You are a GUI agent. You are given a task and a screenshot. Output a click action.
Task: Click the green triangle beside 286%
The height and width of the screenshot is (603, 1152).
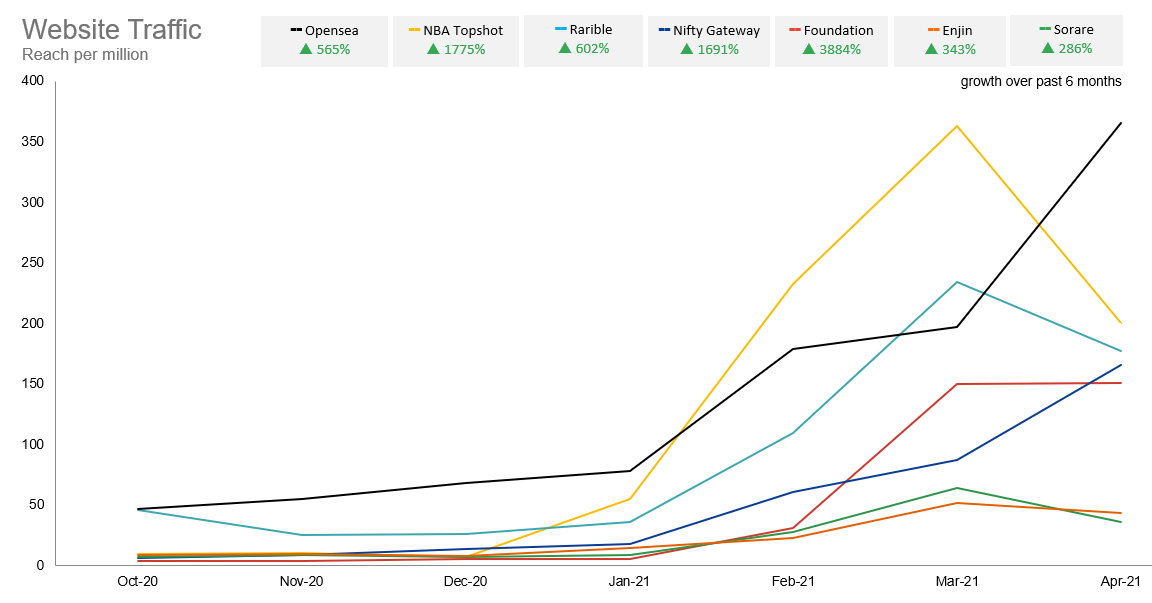coord(1048,48)
